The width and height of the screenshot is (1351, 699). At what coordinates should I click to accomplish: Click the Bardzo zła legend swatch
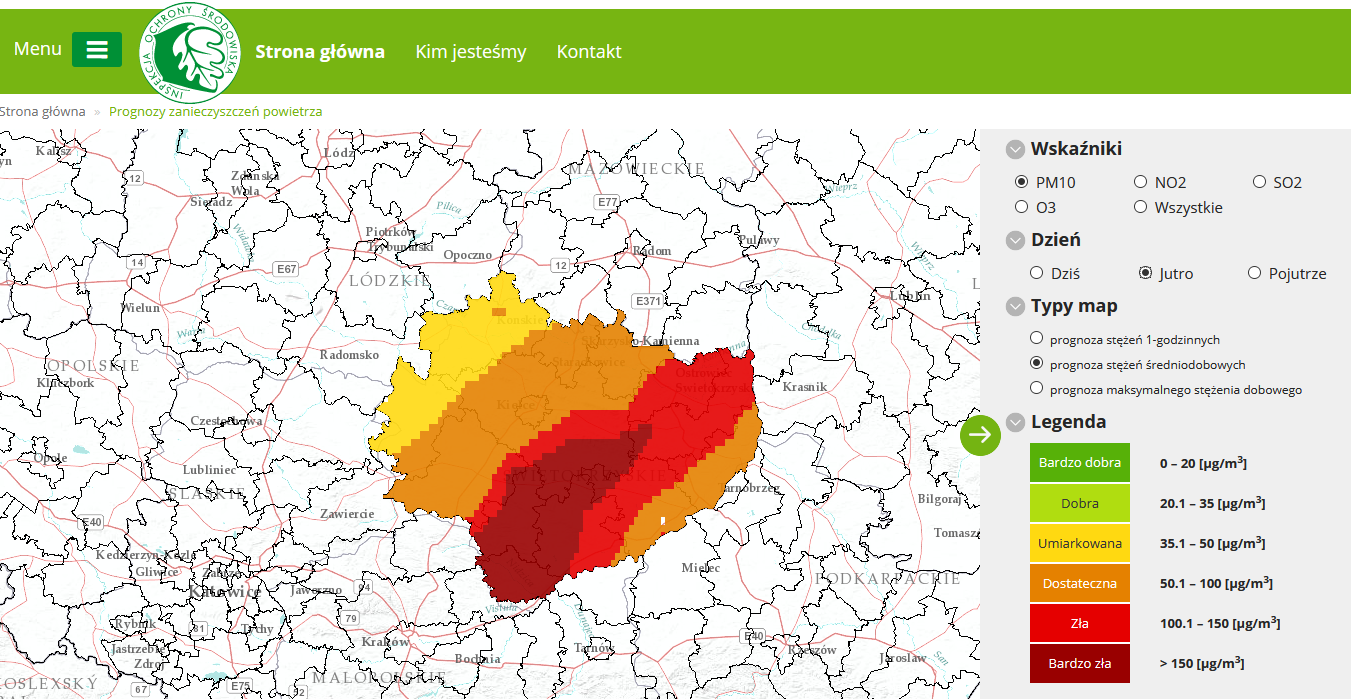point(1080,663)
